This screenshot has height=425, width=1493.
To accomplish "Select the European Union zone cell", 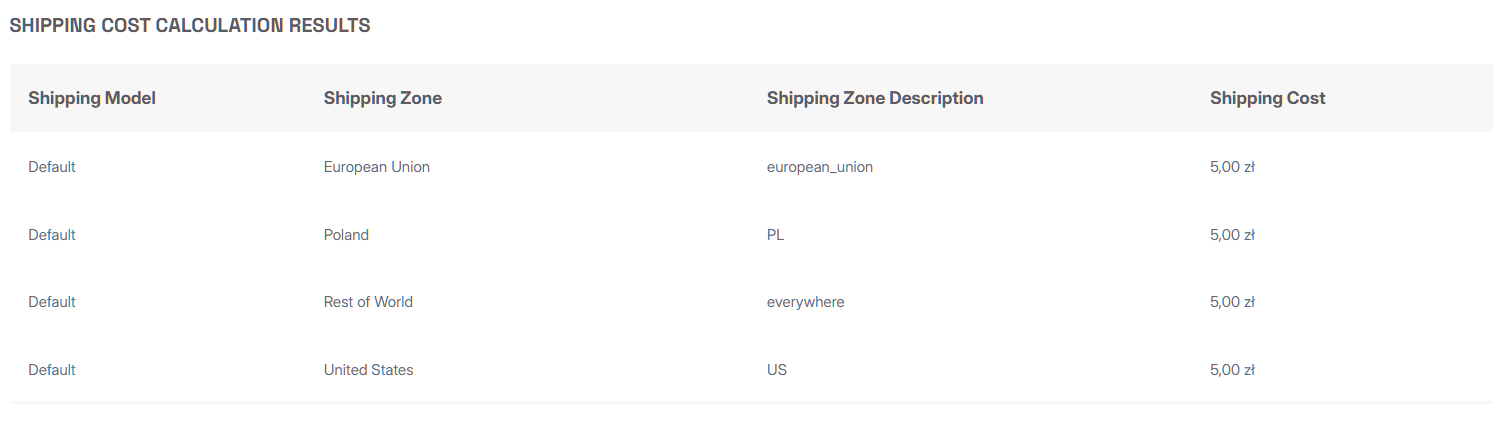I will pyautogui.click(x=376, y=167).
